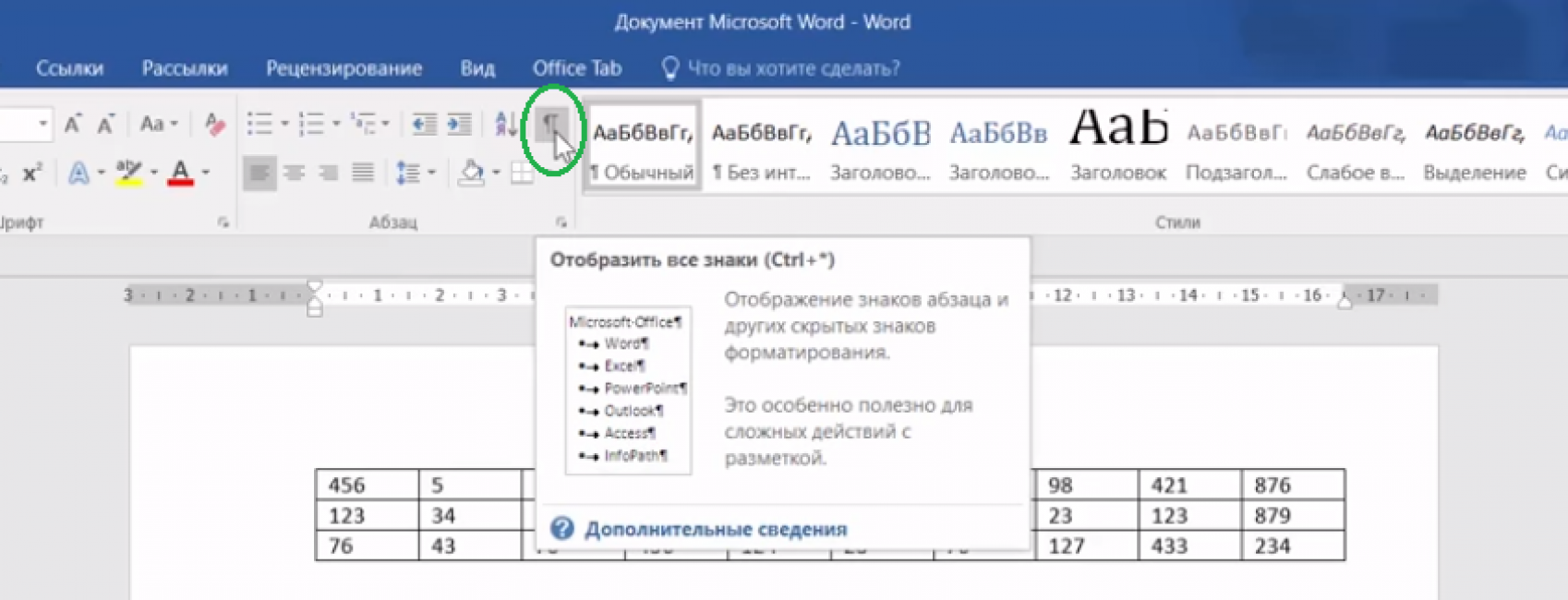Apply superscript formatting
Screen dimensions: 1568x600
(x=32, y=174)
